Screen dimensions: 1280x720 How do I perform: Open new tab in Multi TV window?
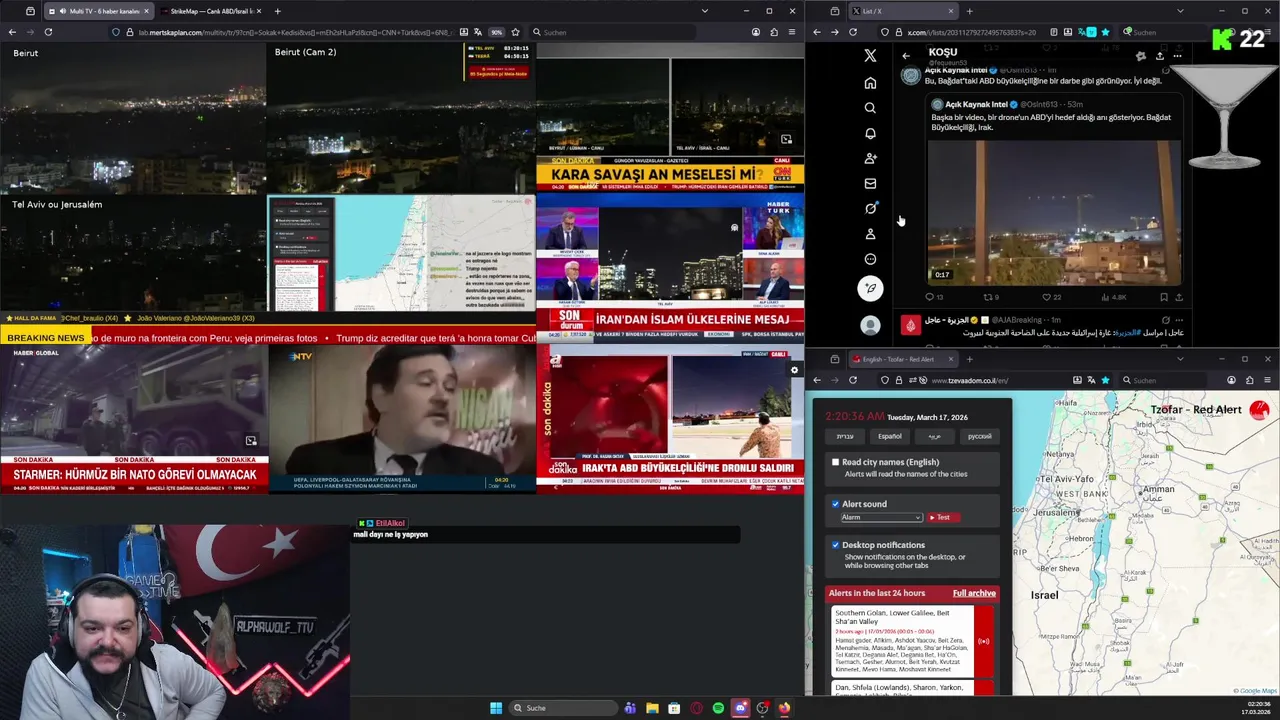click(x=277, y=11)
